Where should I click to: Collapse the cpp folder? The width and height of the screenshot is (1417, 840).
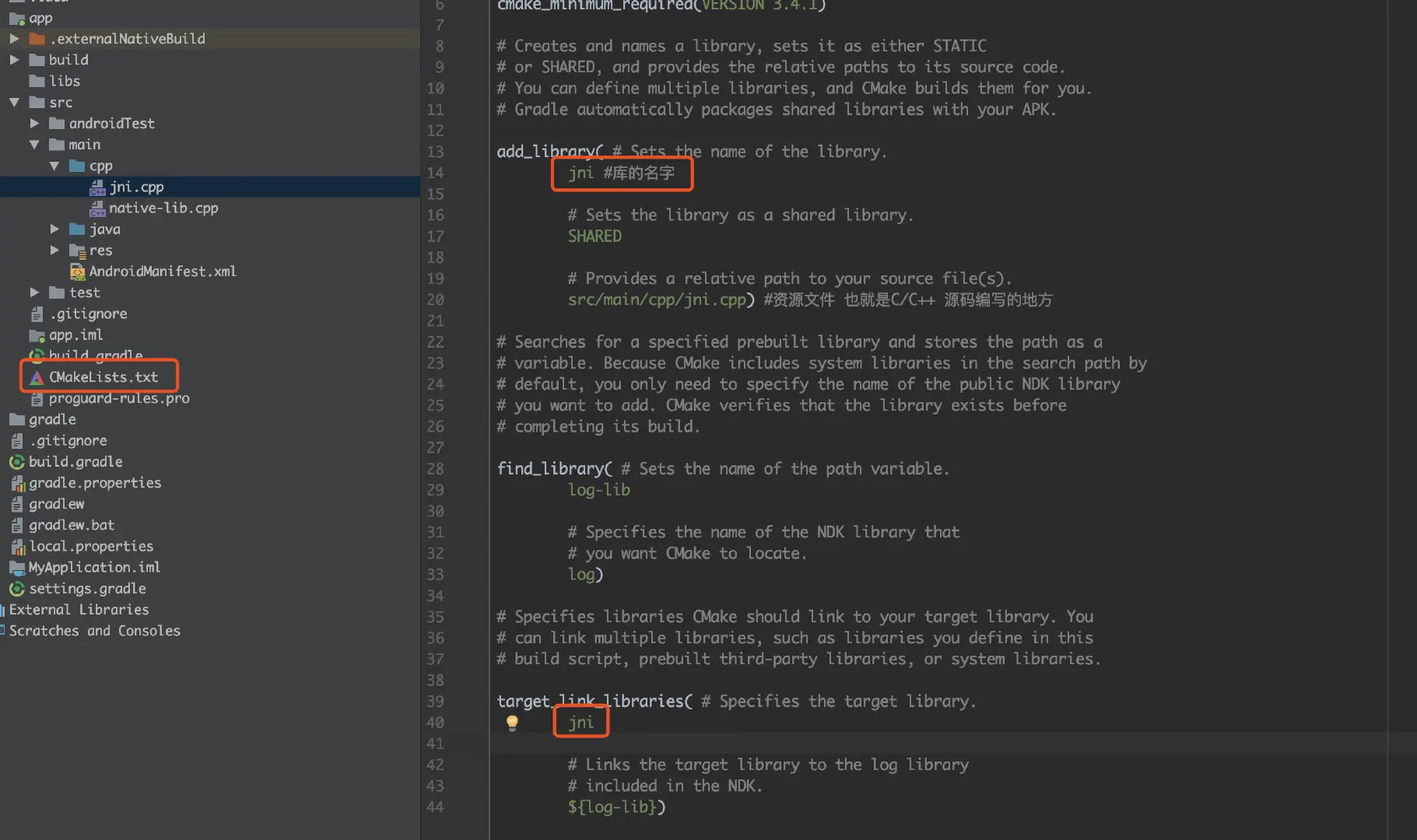click(54, 166)
